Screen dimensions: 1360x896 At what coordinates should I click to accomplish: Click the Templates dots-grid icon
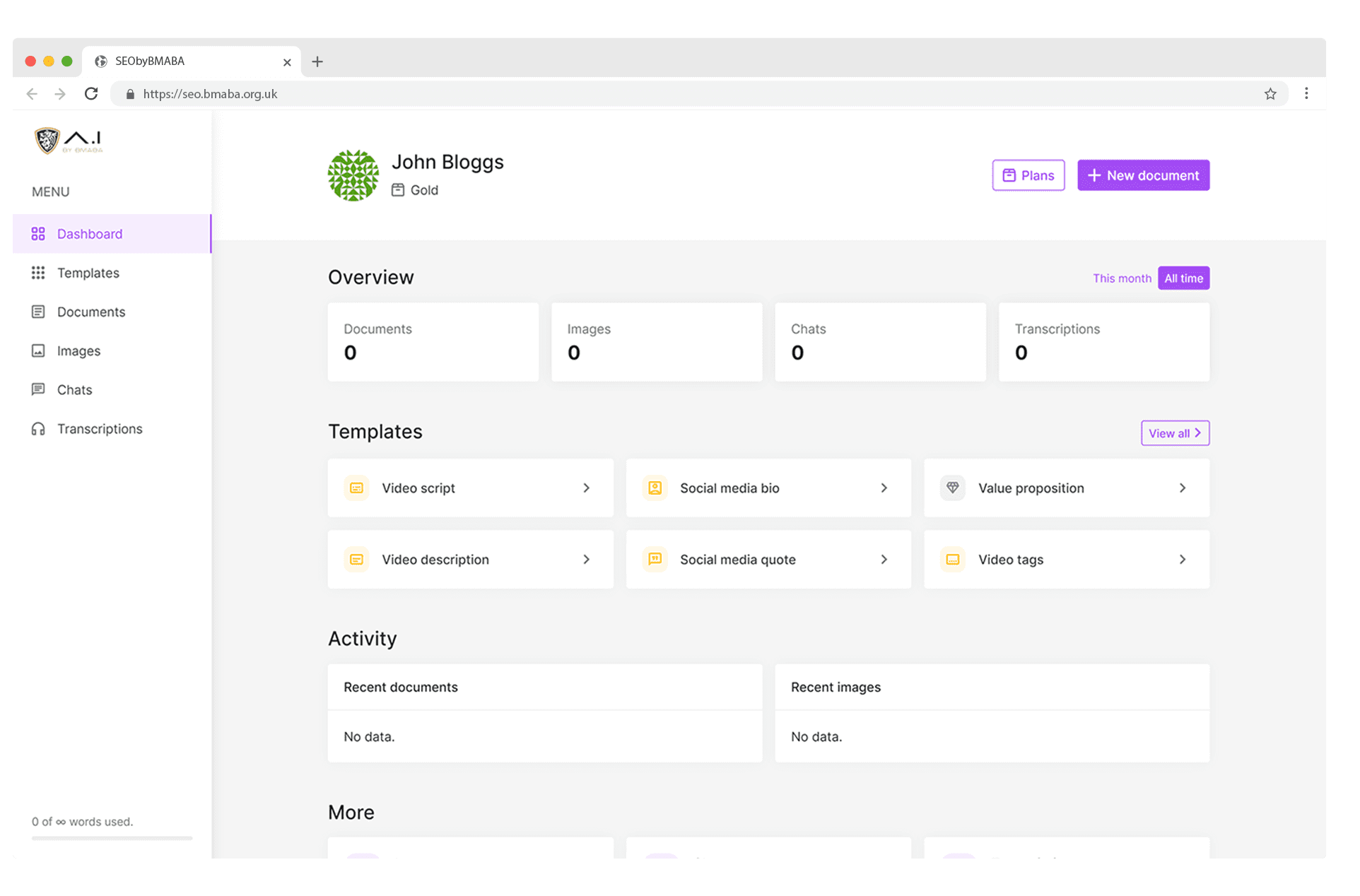point(38,273)
